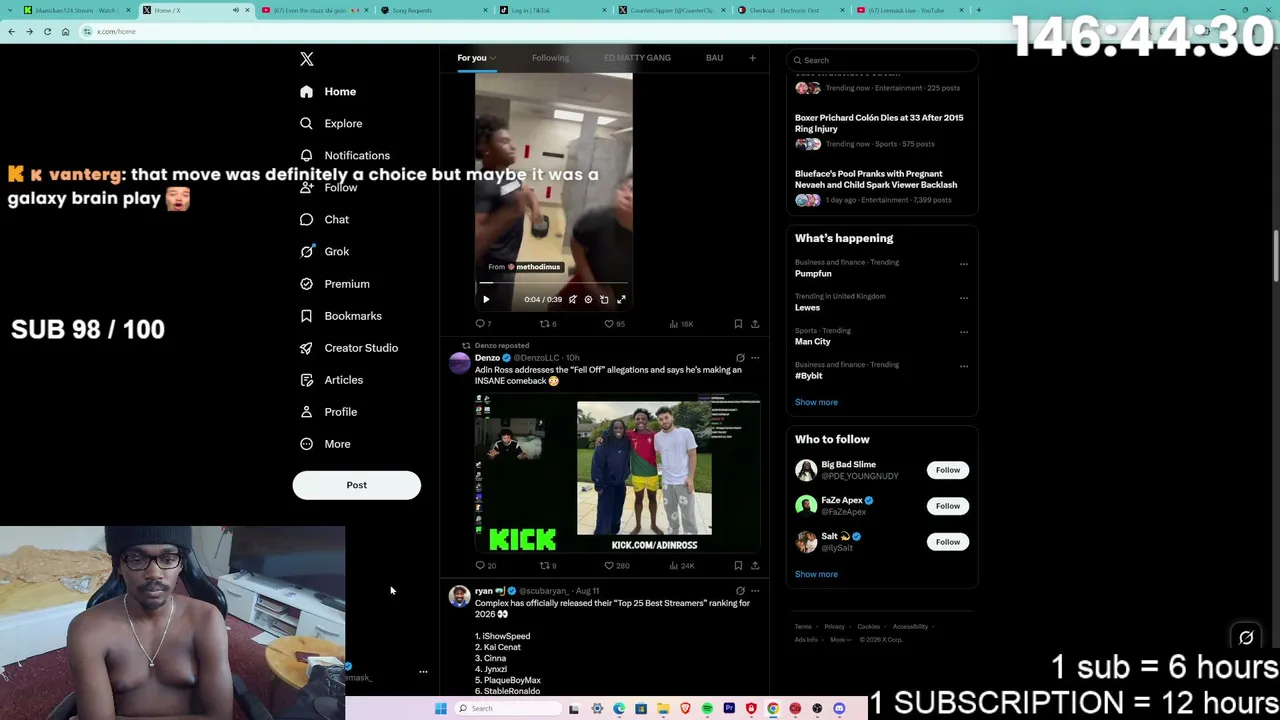
Task: Open Profile from the sidebar
Action: tap(328, 411)
